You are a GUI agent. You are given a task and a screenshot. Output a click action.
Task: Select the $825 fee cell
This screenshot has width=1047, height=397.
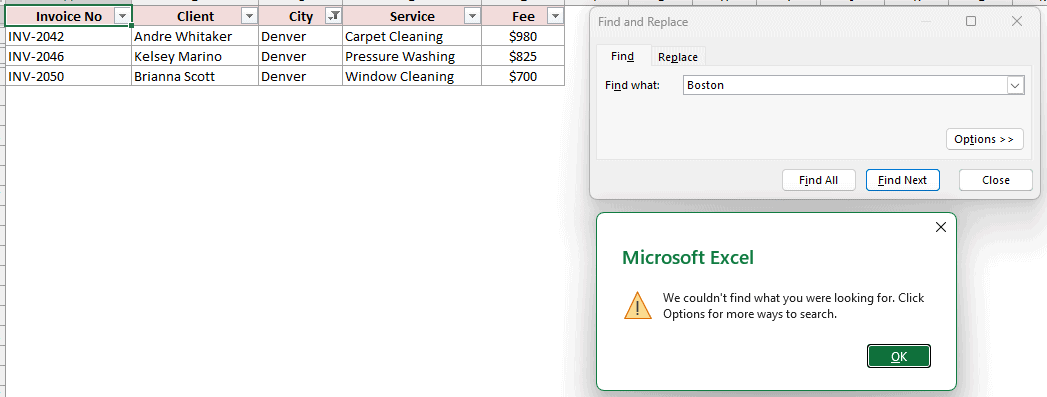[523, 56]
